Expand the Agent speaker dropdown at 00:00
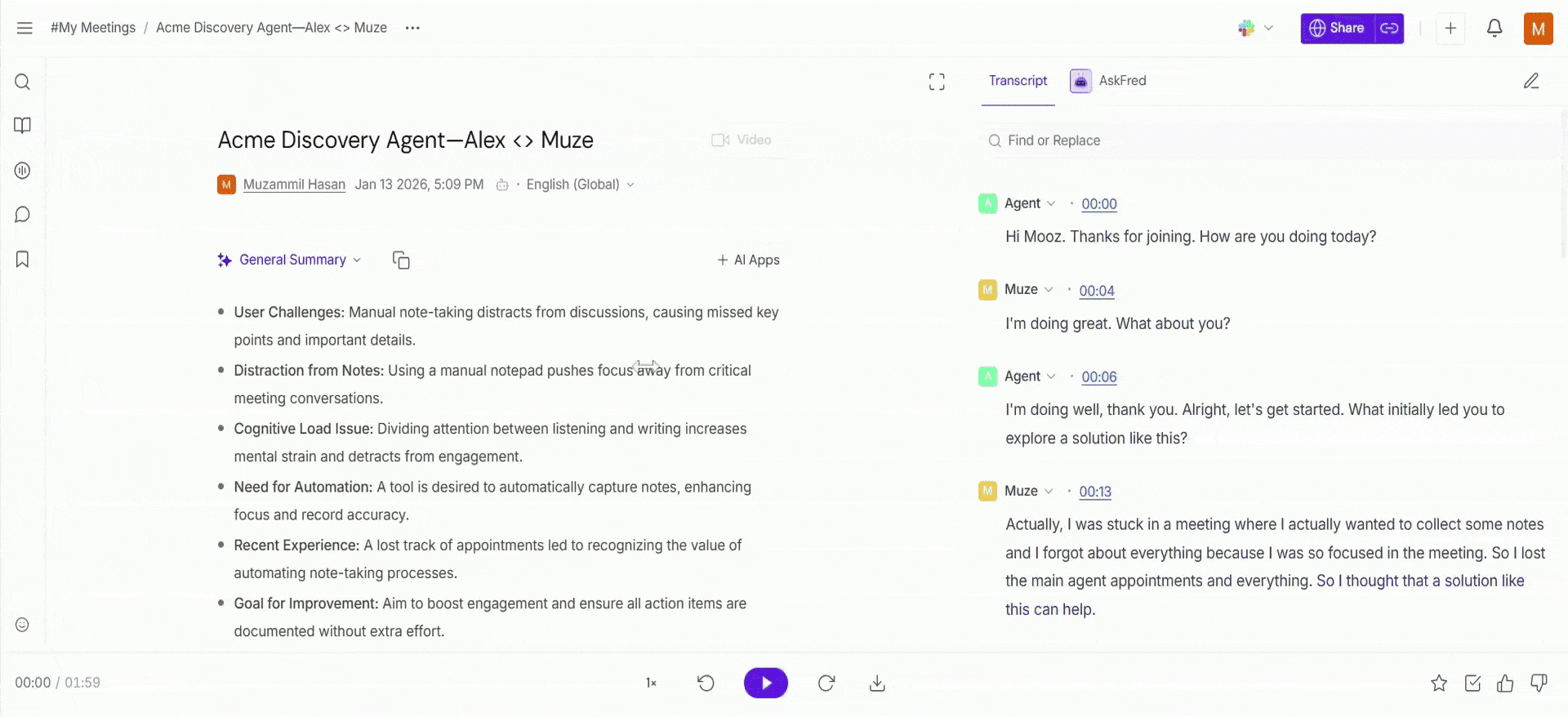1568x717 pixels. coord(1051,204)
